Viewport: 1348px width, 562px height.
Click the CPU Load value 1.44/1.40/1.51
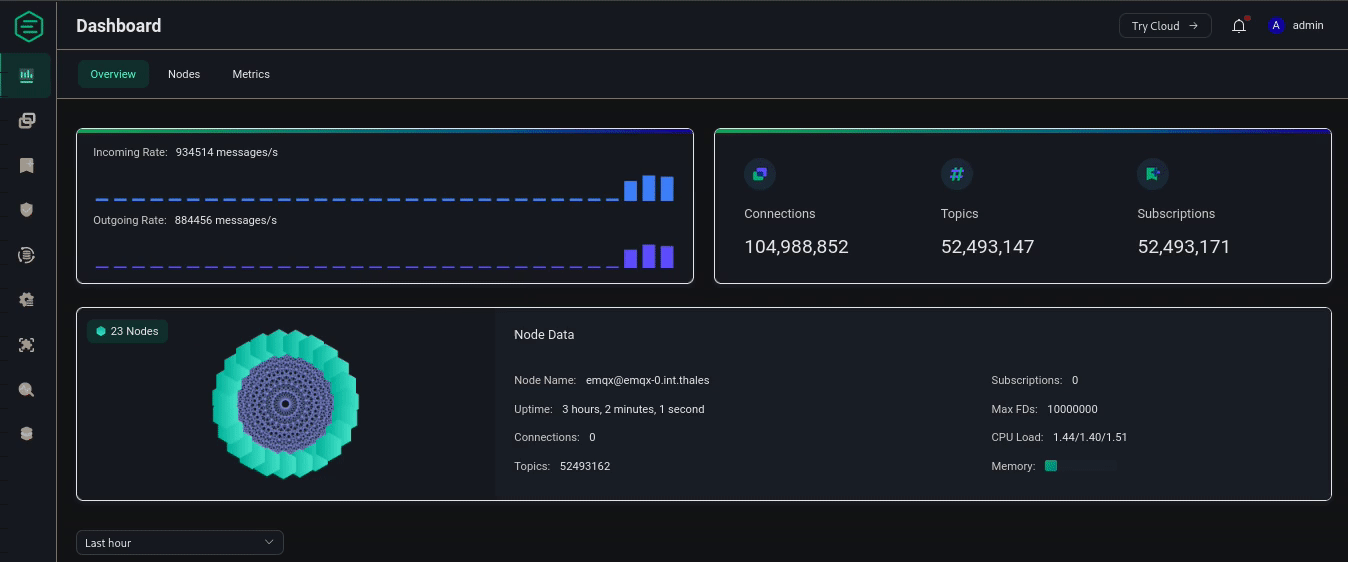click(x=1090, y=437)
